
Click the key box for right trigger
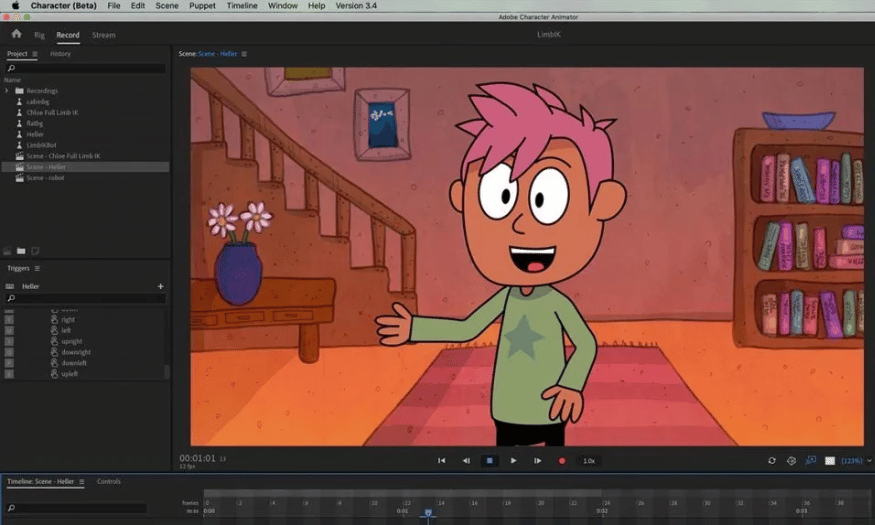[9, 320]
